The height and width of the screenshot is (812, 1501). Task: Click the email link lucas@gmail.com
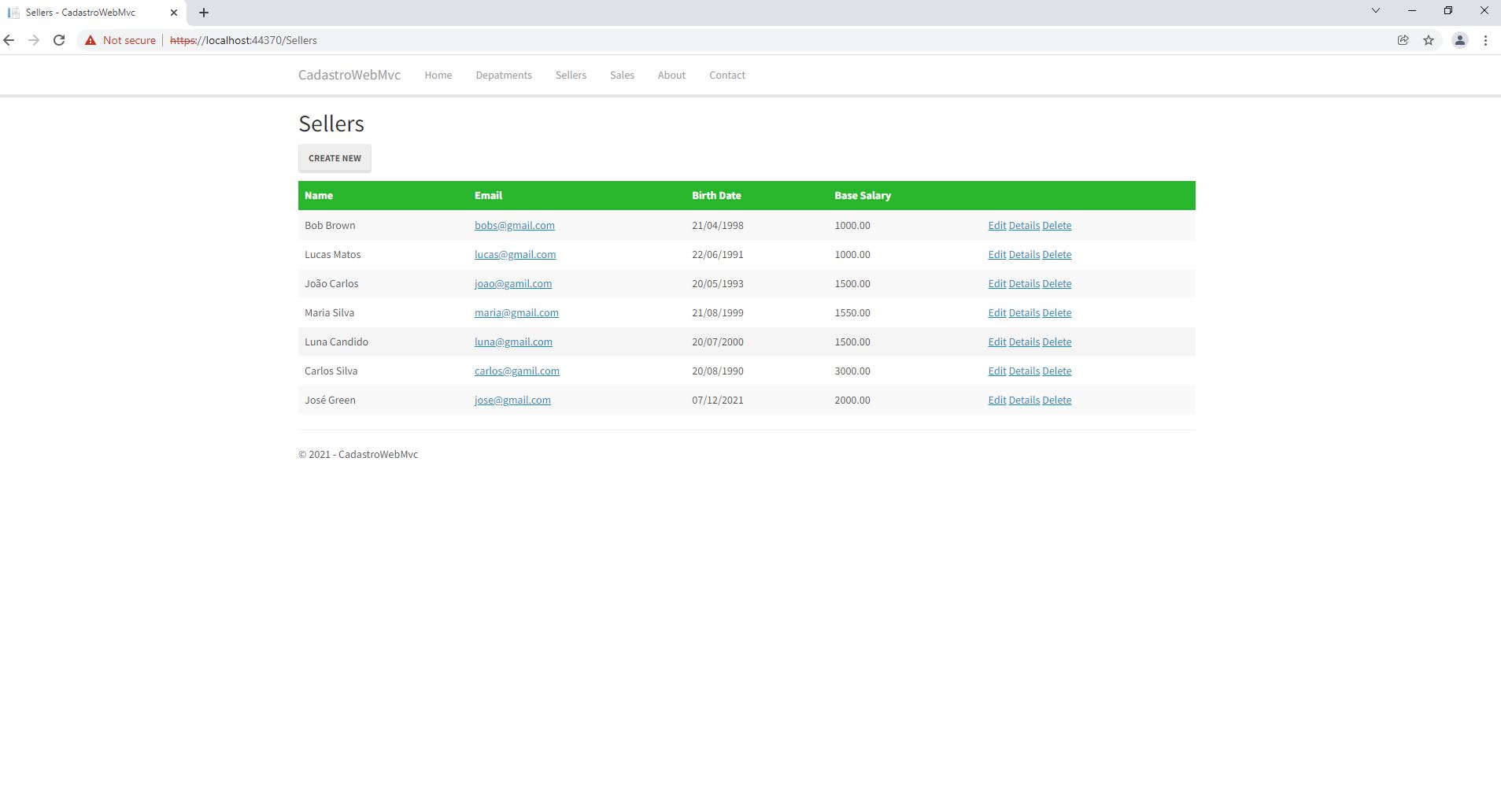click(515, 254)
